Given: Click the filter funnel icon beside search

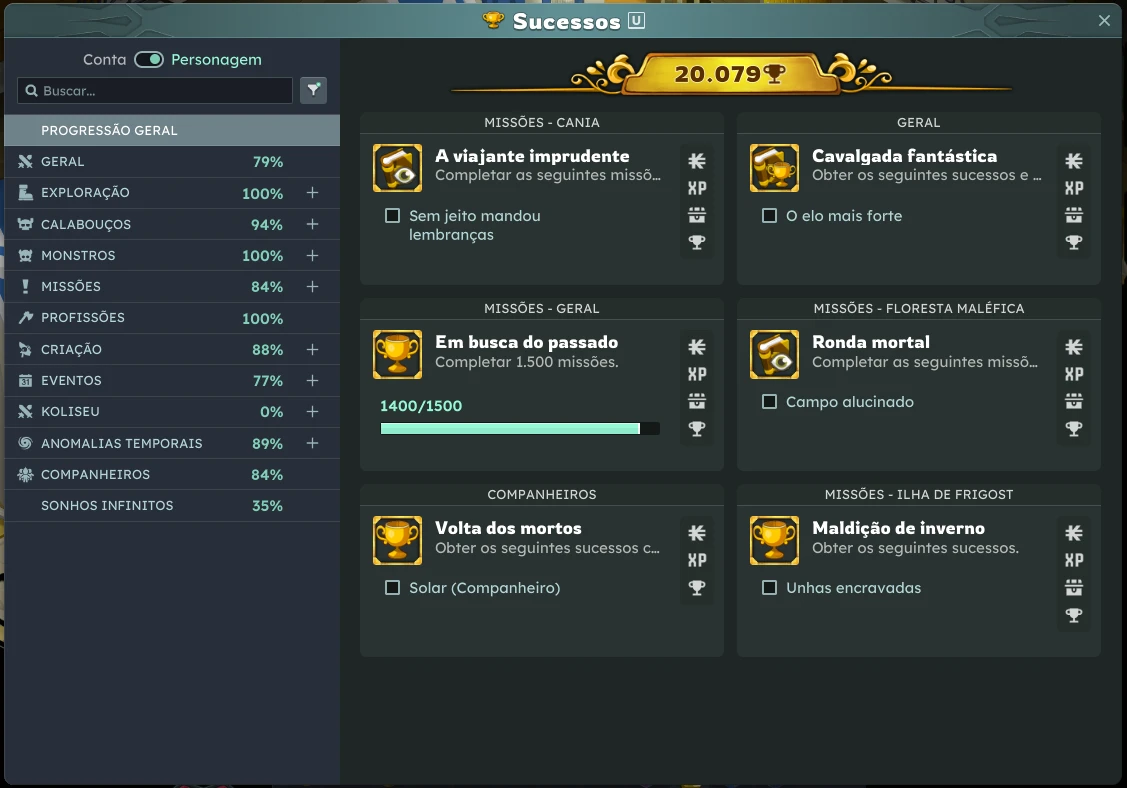Looking at the screenshot, I should (314, 90).
